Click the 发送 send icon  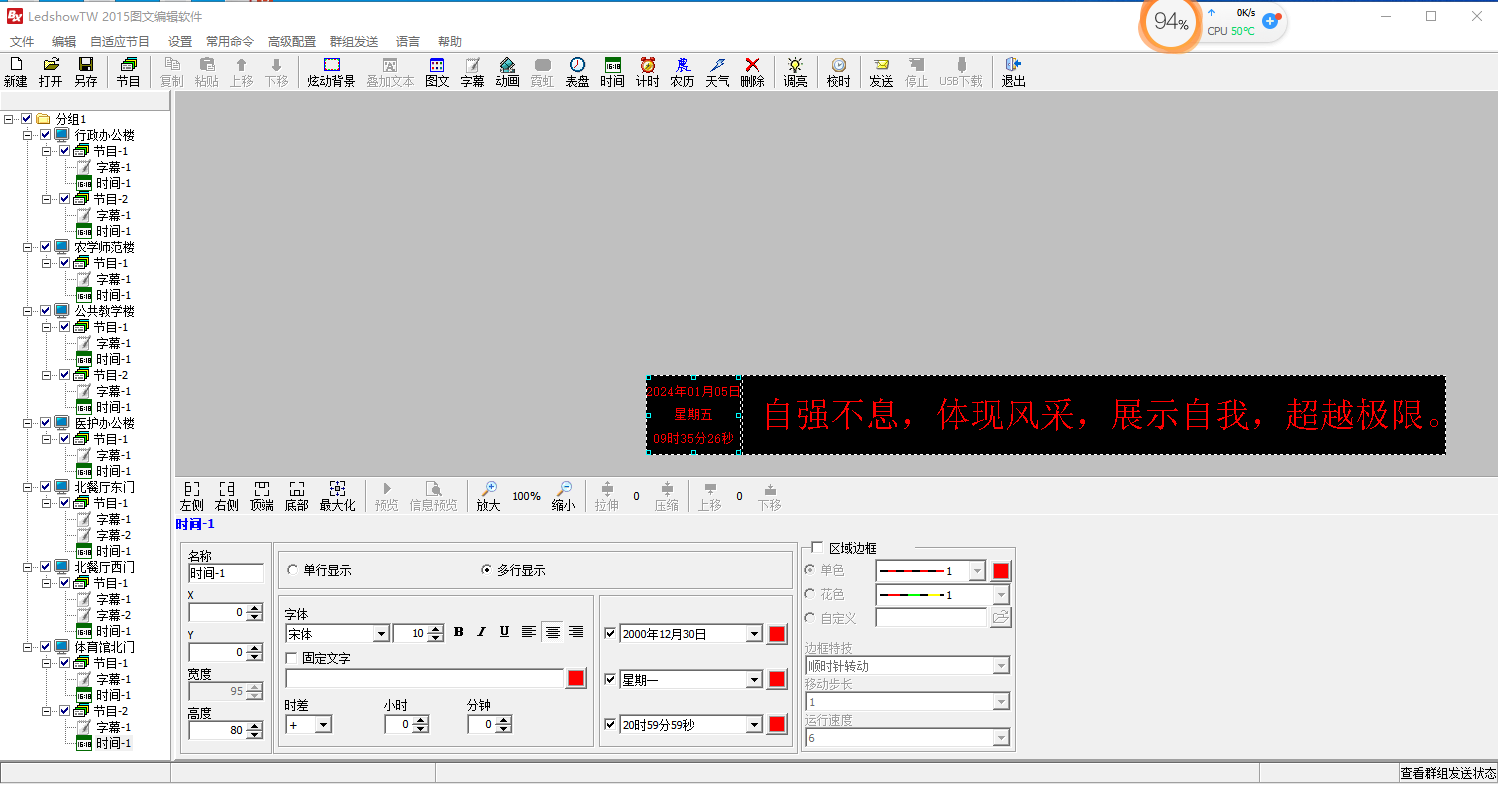click(x=881, y=72)
